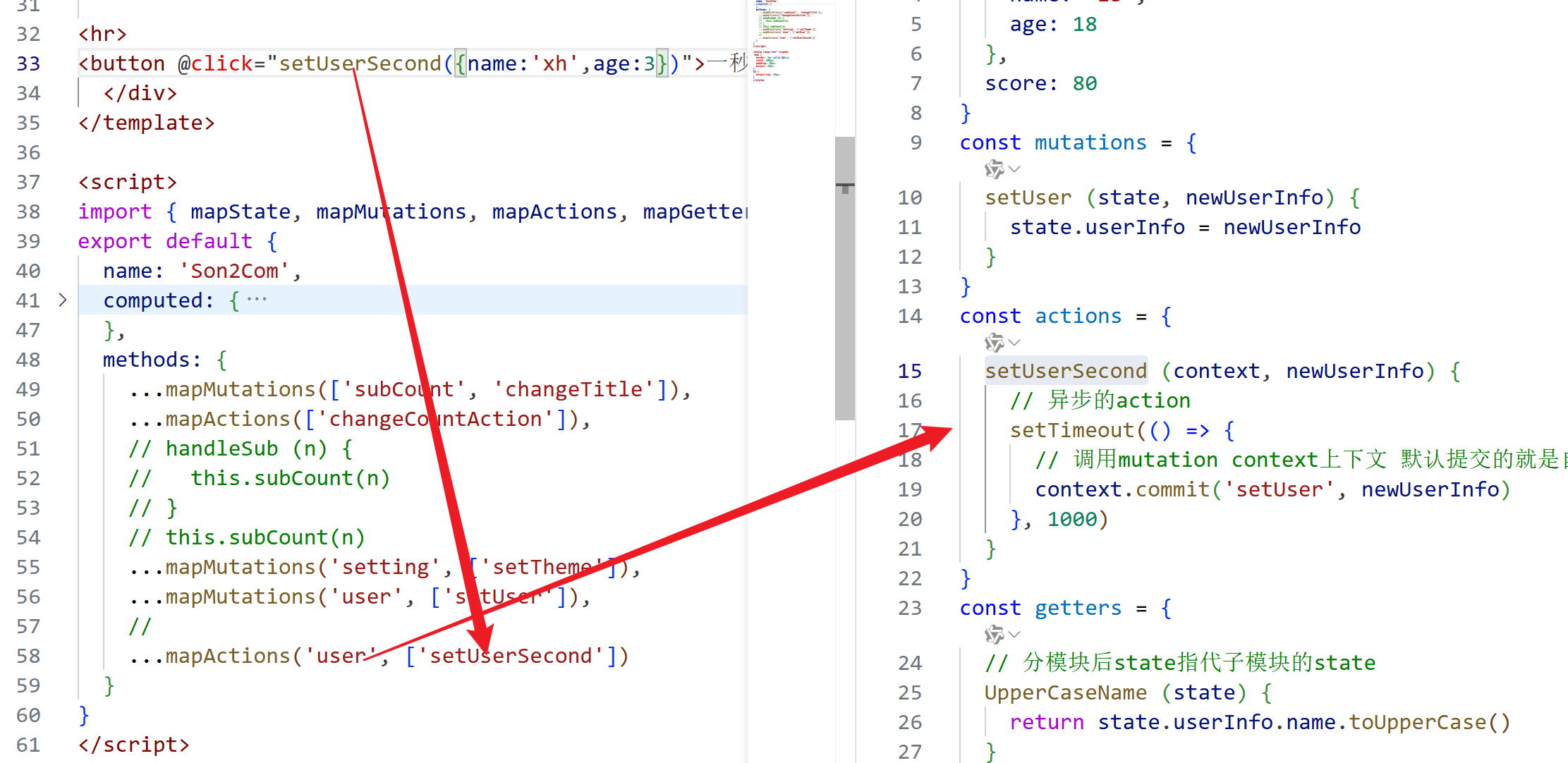1568x763 pixels.
Task: Click line number 33 in left gutter
Action: (28, 63)
